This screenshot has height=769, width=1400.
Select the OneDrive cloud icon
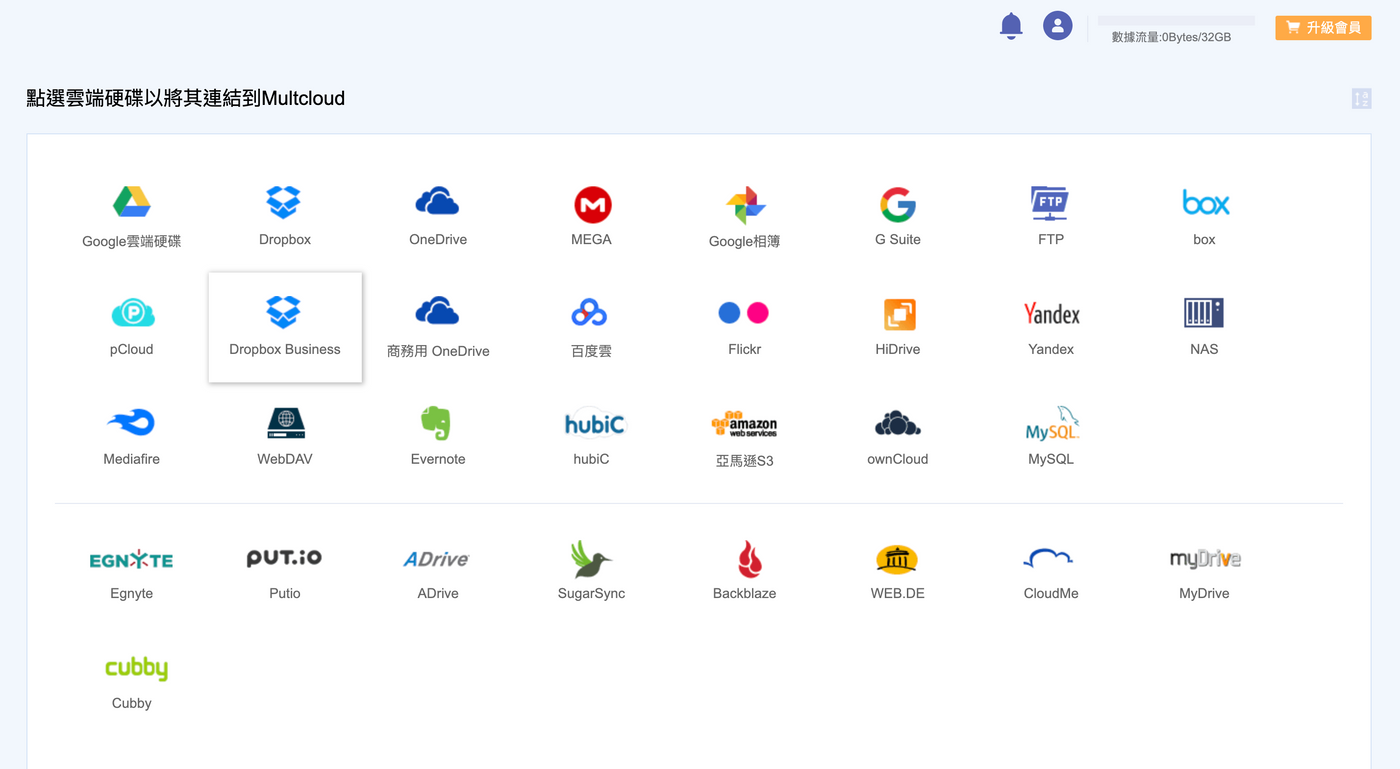(x=437, y=203)
